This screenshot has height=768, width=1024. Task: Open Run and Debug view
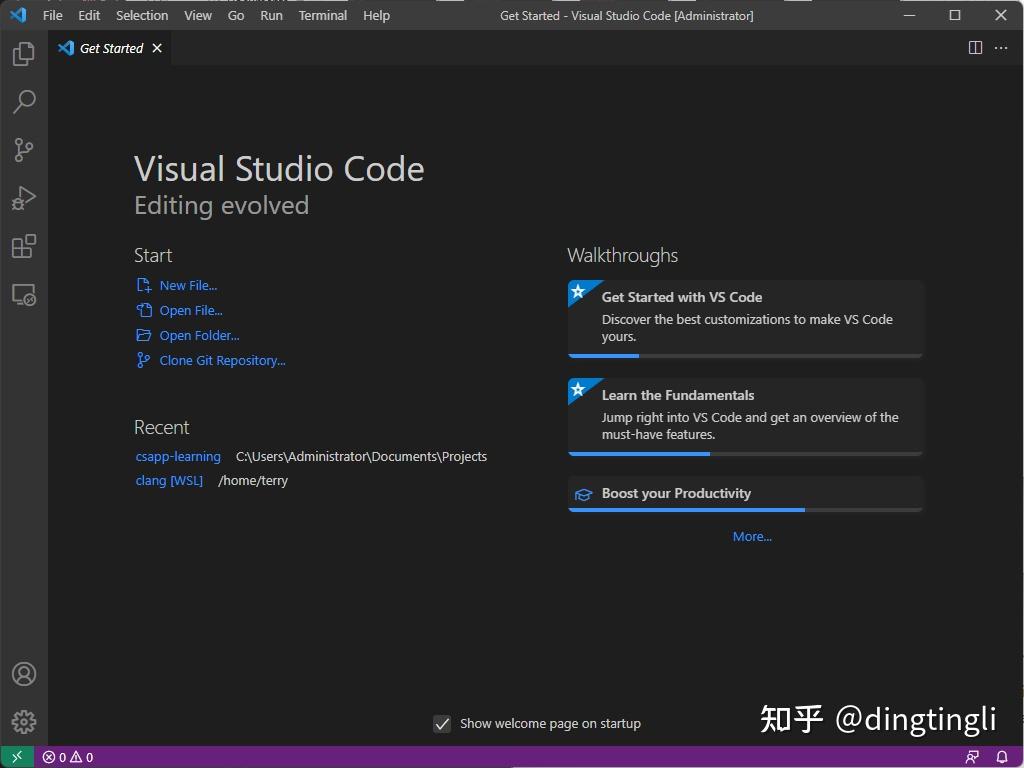[23, 198]
